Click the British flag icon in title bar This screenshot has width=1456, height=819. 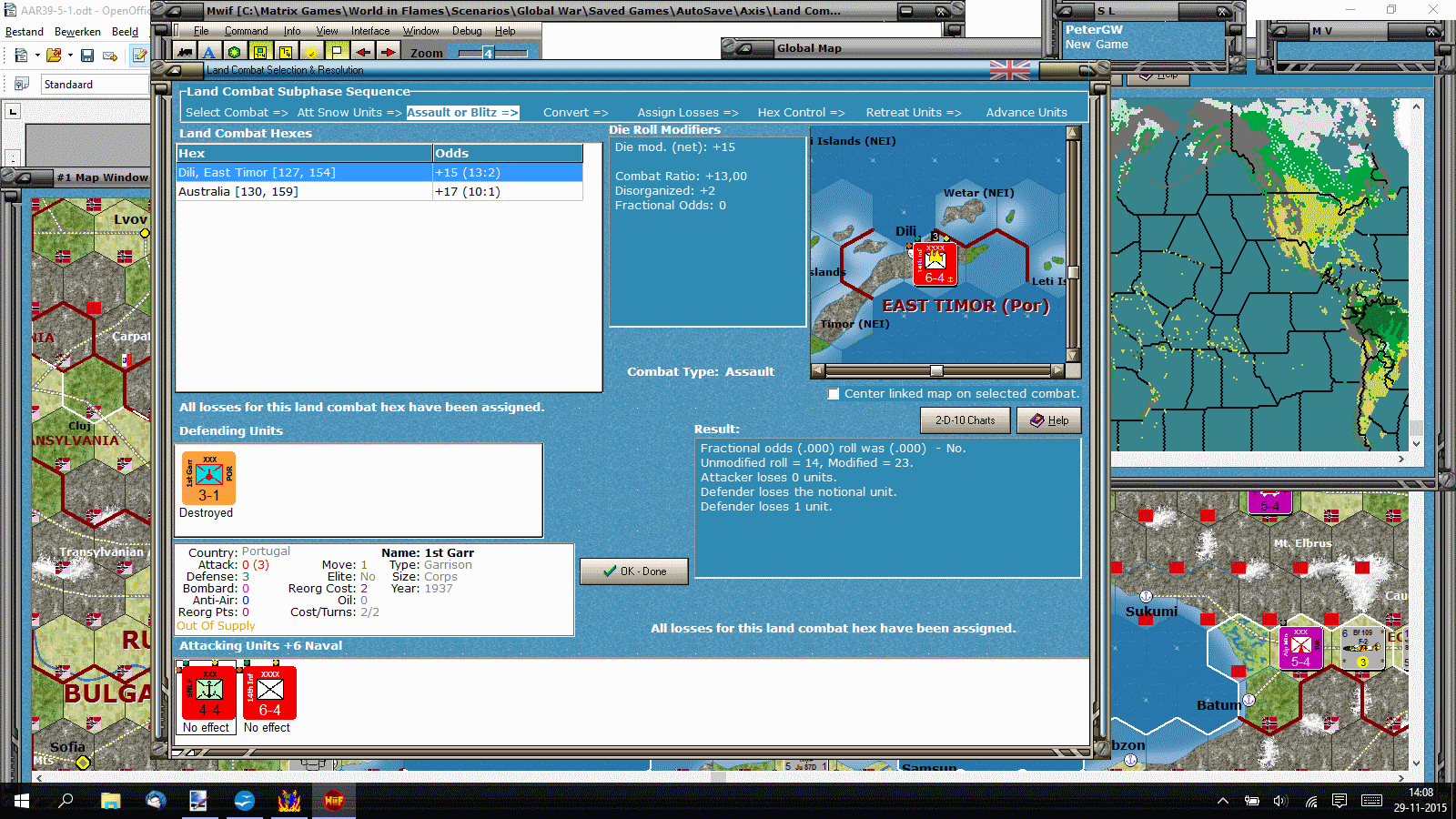pyautogui.click(x=1010, y=70)
